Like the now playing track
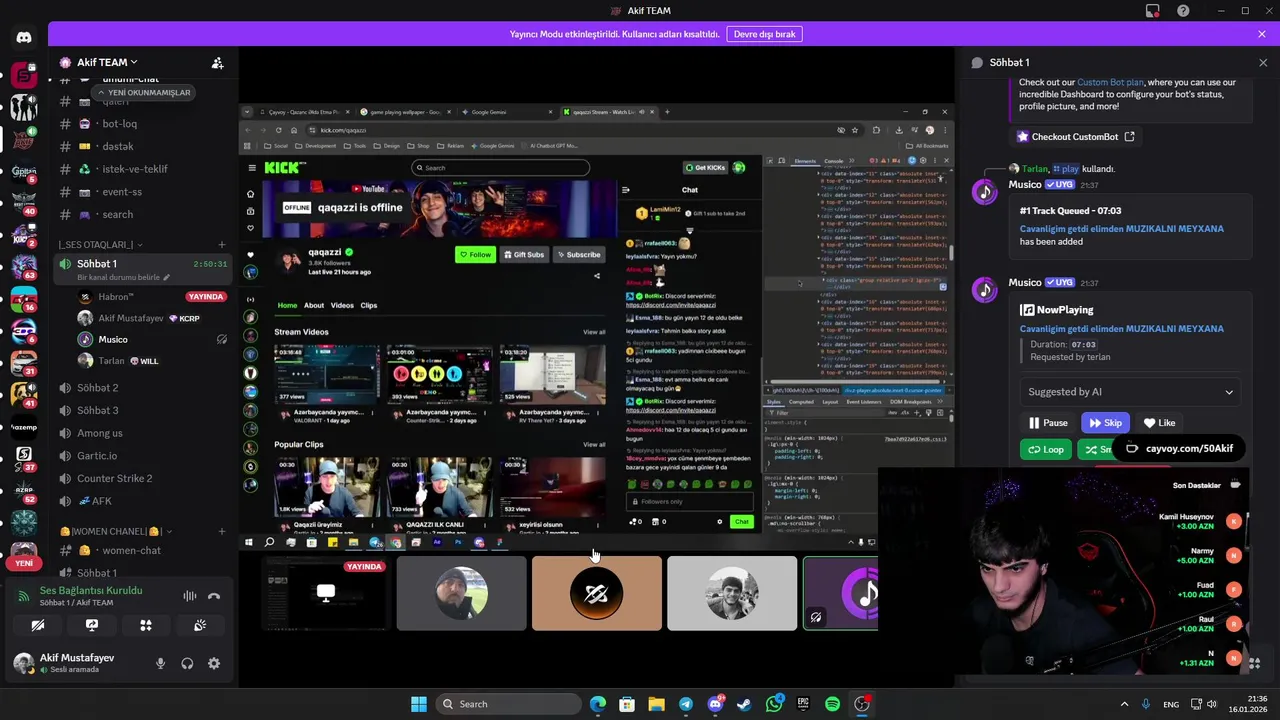The width and height of the screenshot is (1280, 720). 1159,423
